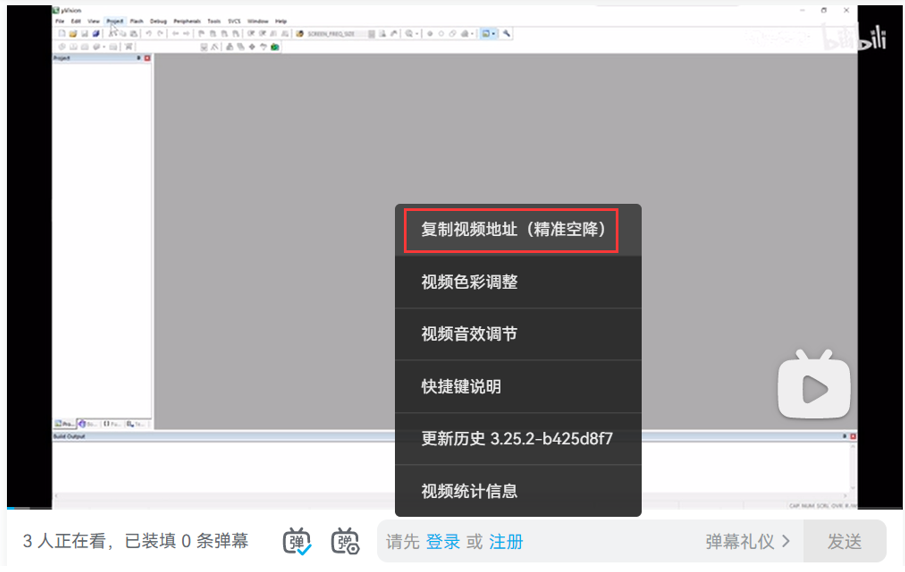Viewport: 905px width, 572px height.
Task: Open 视频色彩调整 from the context menu
Action: pos(470,282)
